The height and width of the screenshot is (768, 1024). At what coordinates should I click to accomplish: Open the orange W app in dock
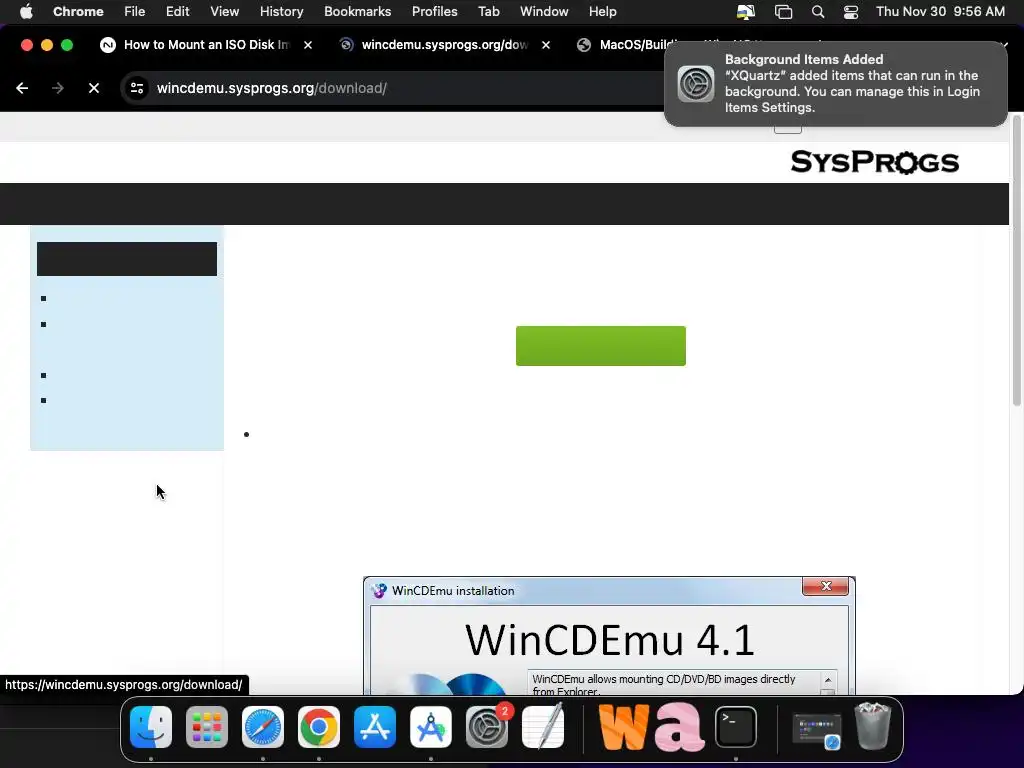(x=624, y=727)
